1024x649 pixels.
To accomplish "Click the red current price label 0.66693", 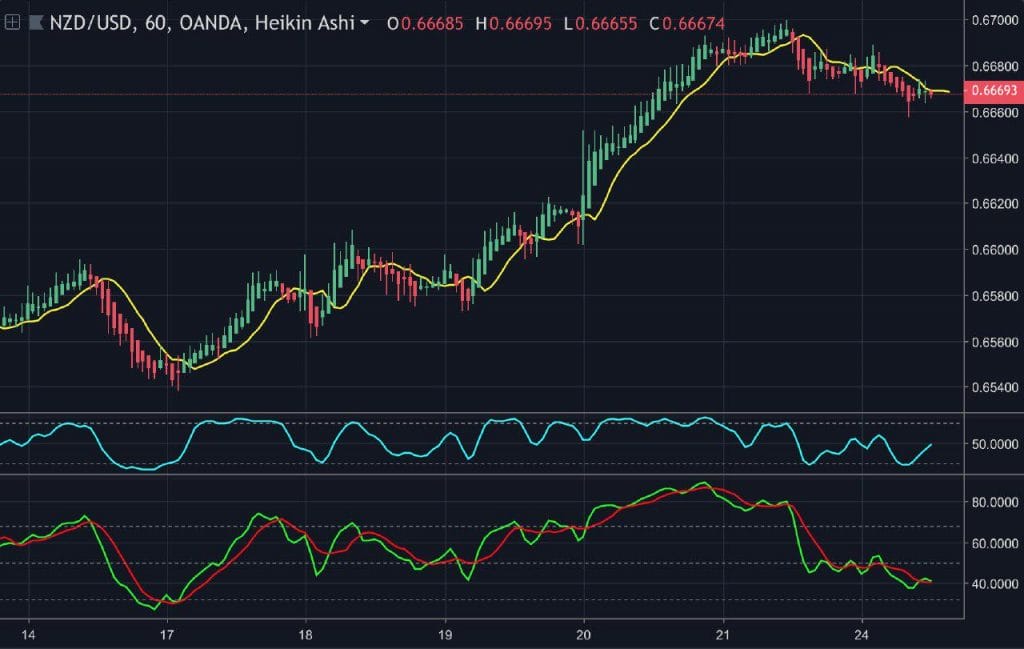I will click(994, 90).
